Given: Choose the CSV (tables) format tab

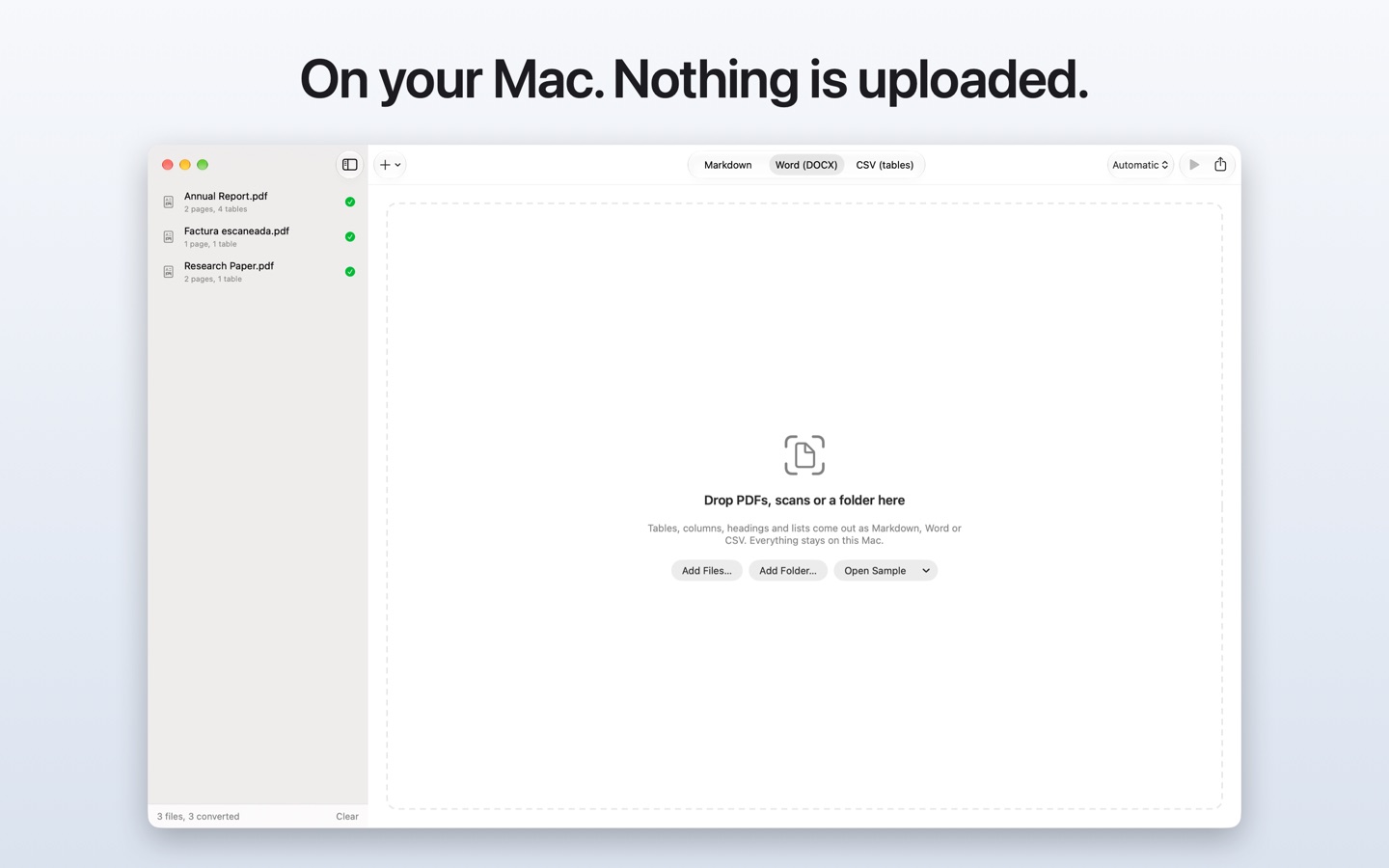Looking at the screenshot, I should [885, 165].
